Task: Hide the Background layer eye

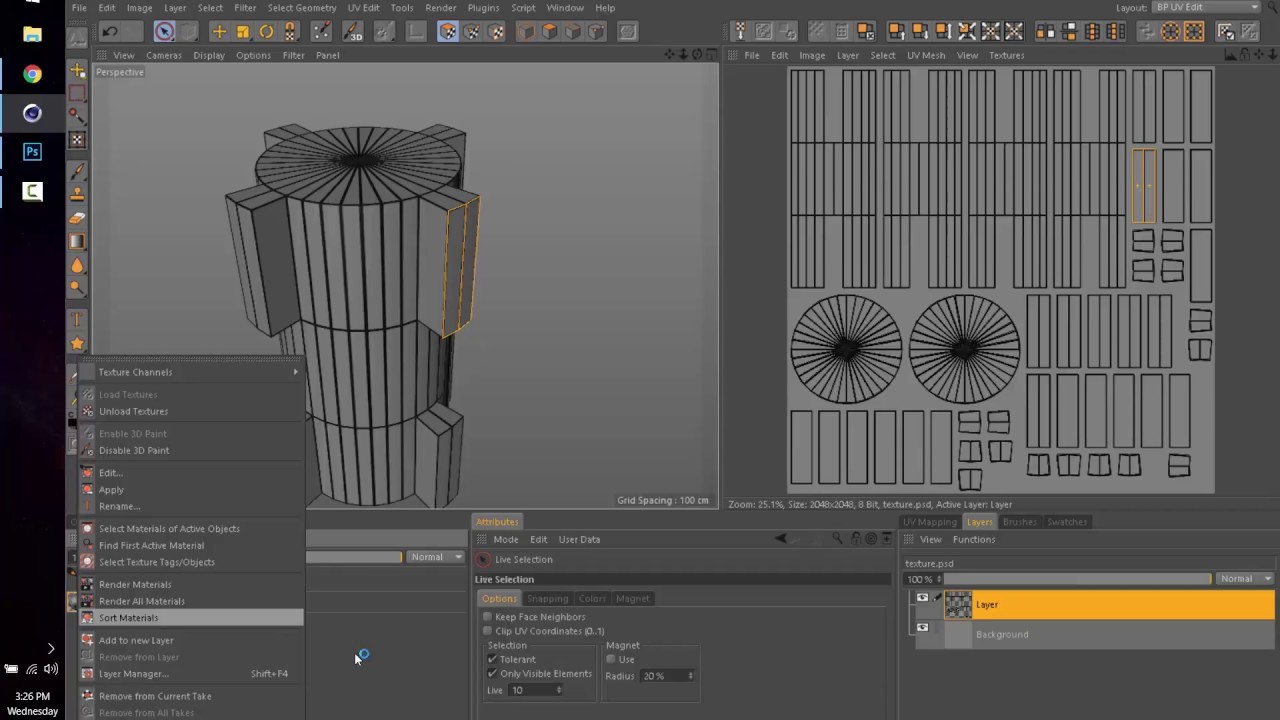Action: click(922, 628)
